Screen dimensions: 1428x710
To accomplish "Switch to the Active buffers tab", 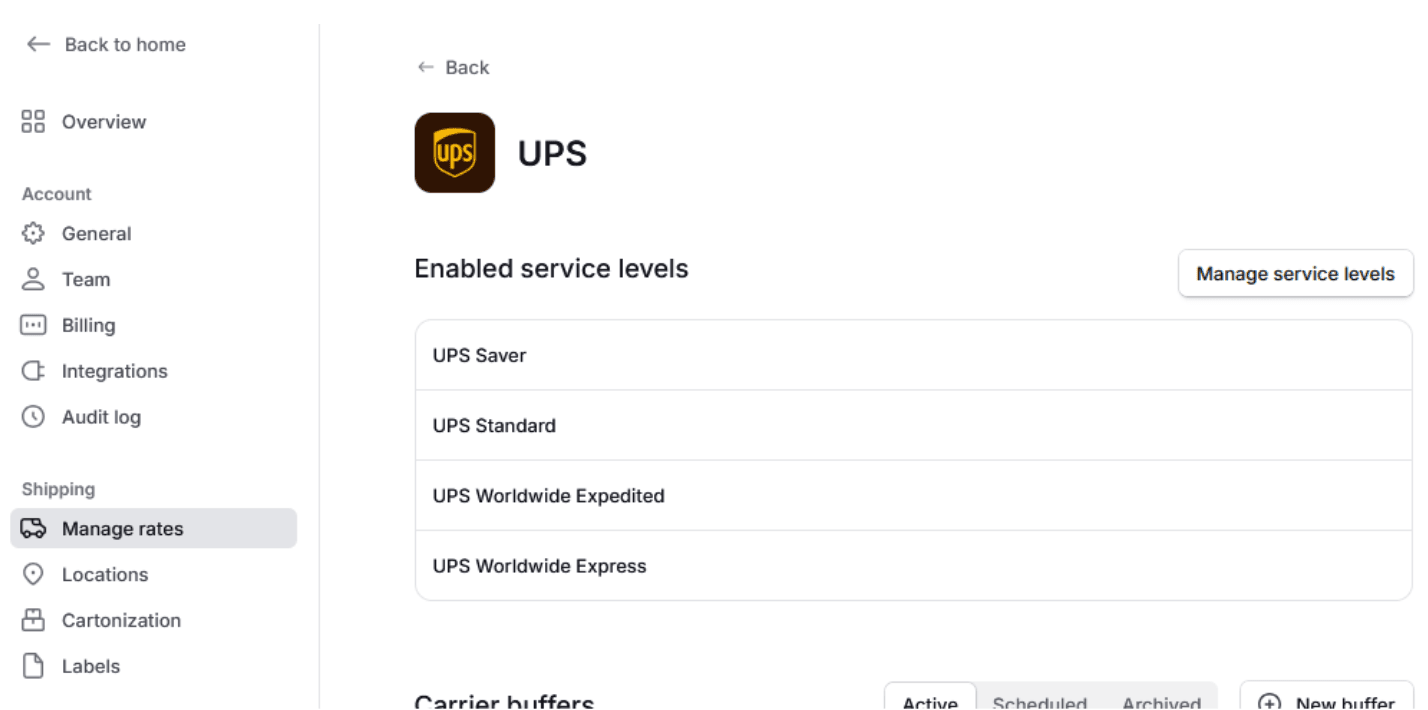I will 930,701.
